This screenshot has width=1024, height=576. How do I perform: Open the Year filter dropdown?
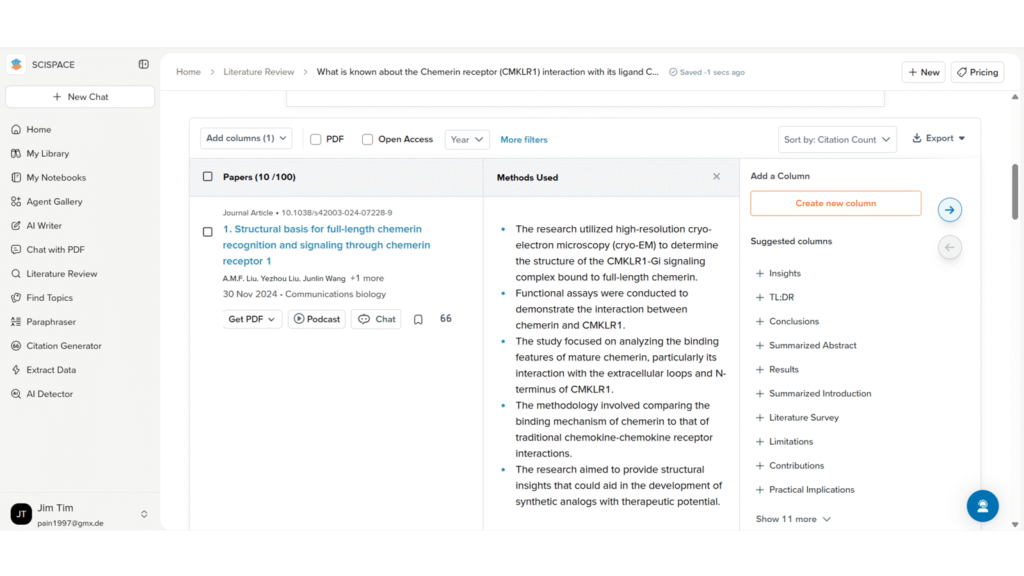click(467, 140)
